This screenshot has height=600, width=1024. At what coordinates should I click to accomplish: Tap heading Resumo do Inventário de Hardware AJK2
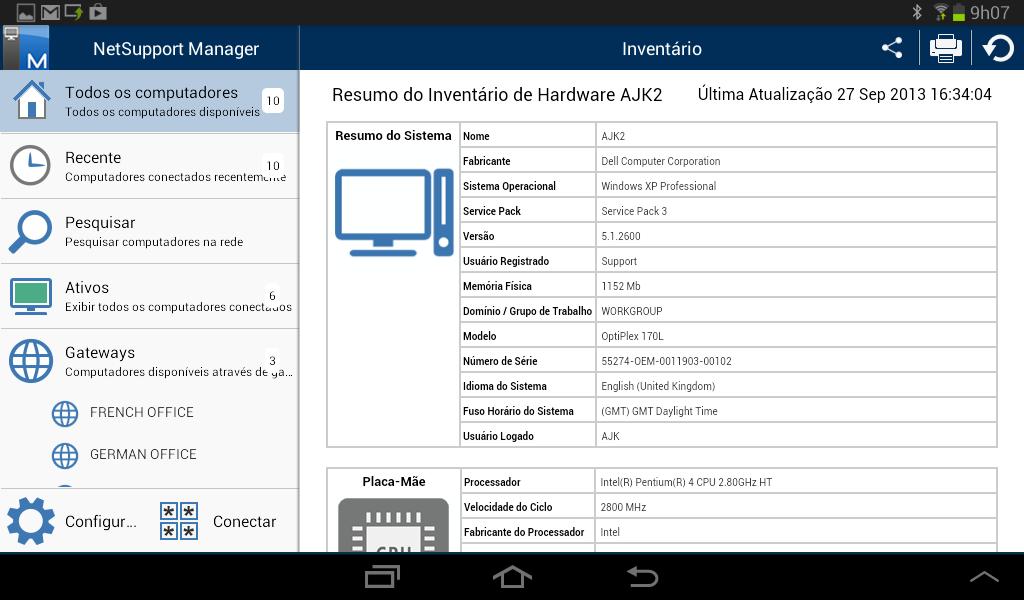point(497,95)
